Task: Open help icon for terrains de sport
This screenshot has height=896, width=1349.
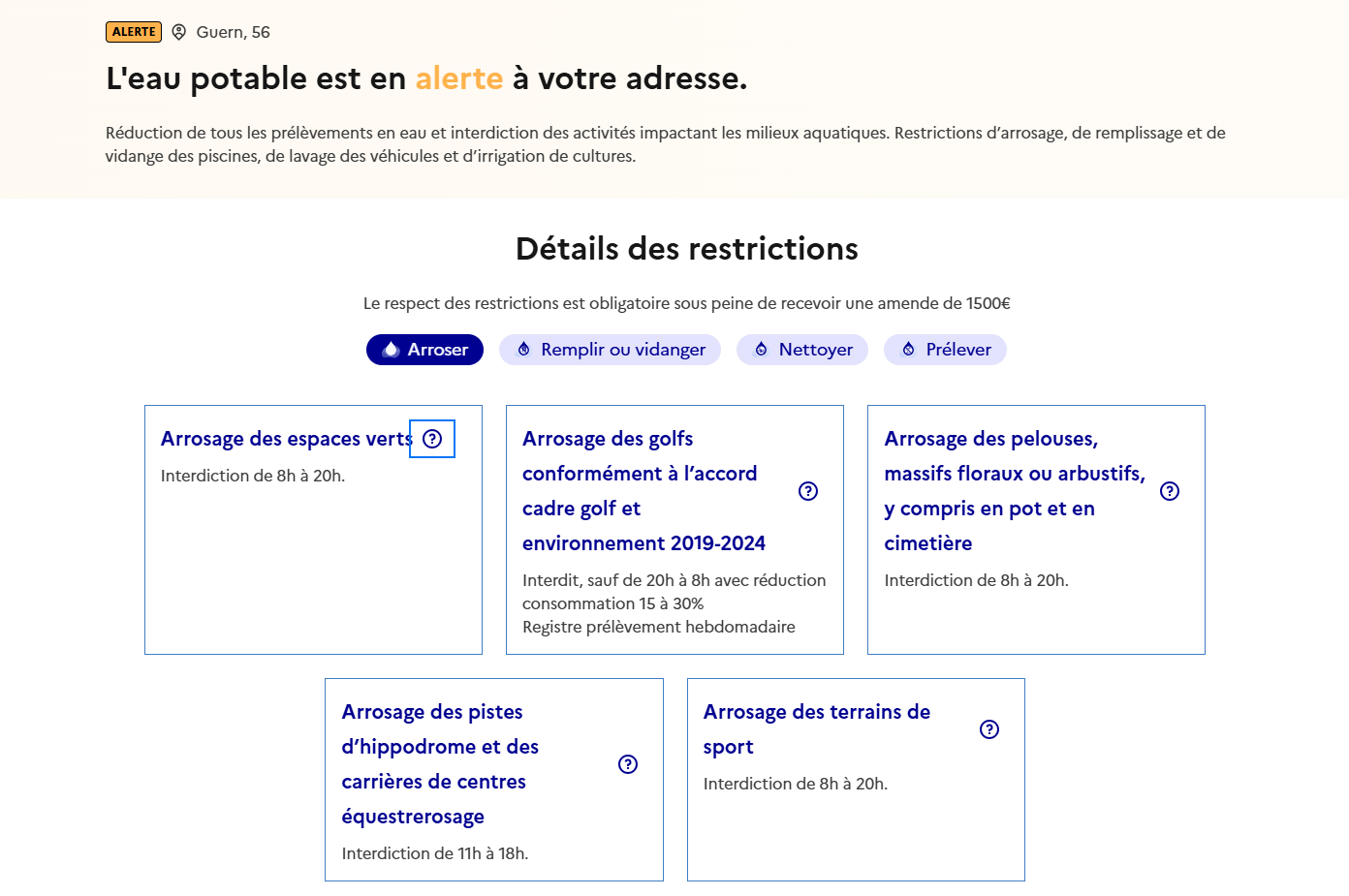Action: click(x=989, y=729)
